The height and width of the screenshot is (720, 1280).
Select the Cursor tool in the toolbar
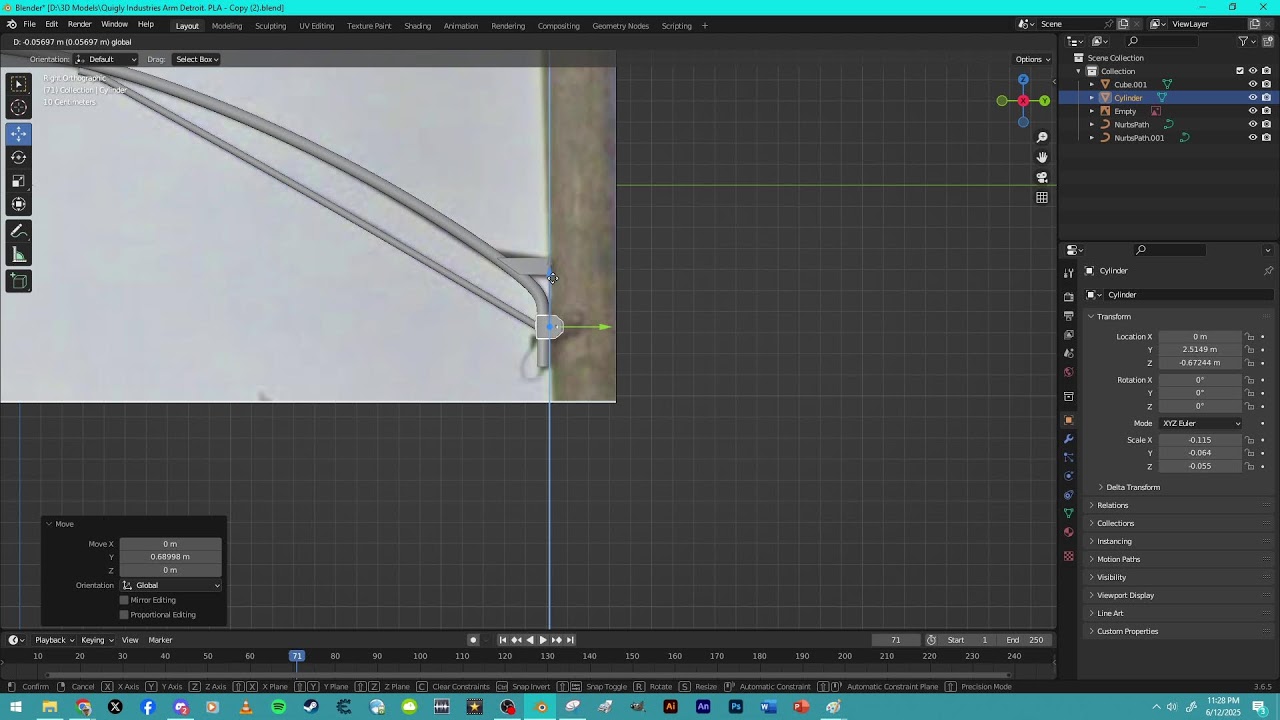click(19, 108)
